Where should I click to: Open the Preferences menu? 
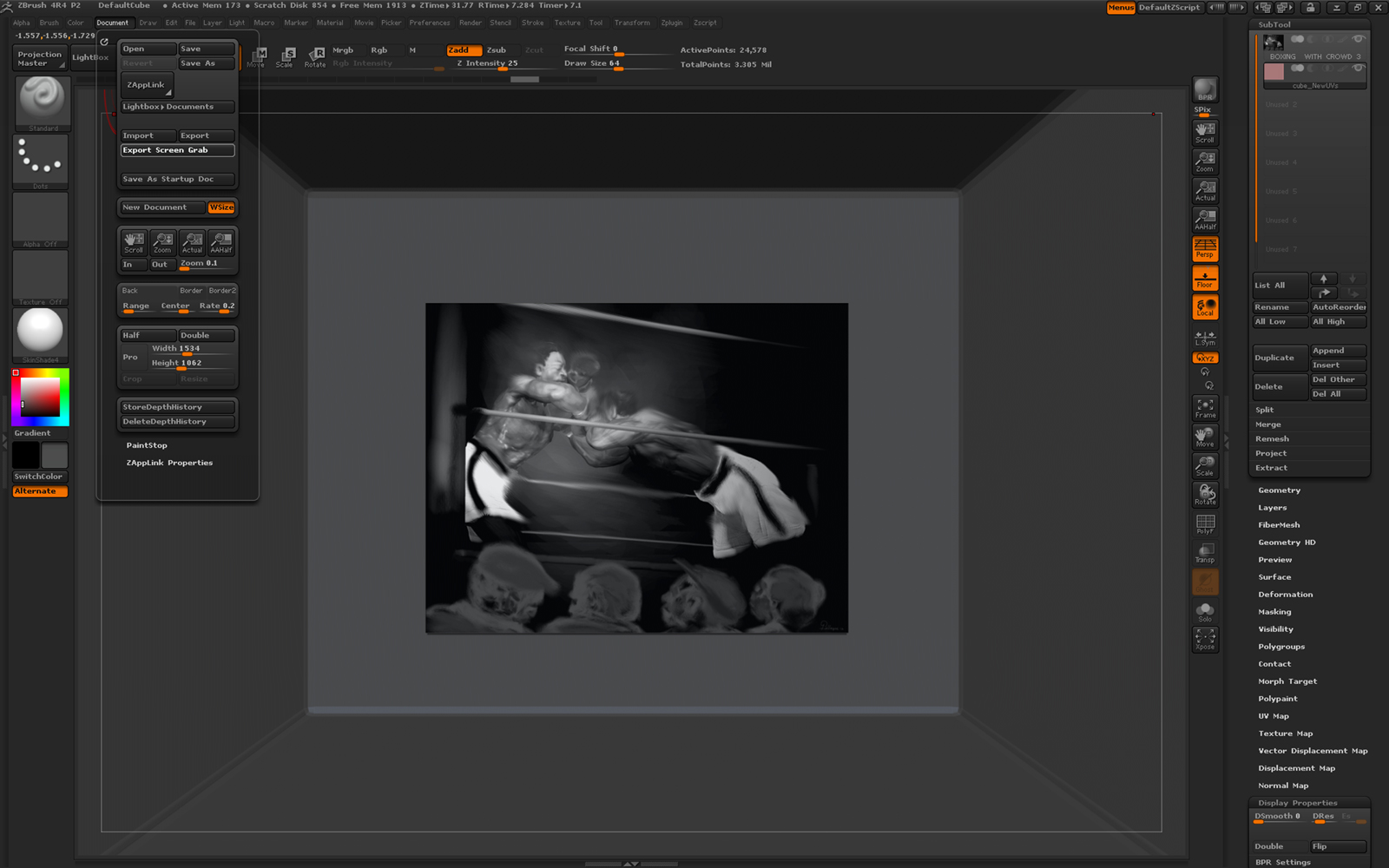tap(430, 23)
